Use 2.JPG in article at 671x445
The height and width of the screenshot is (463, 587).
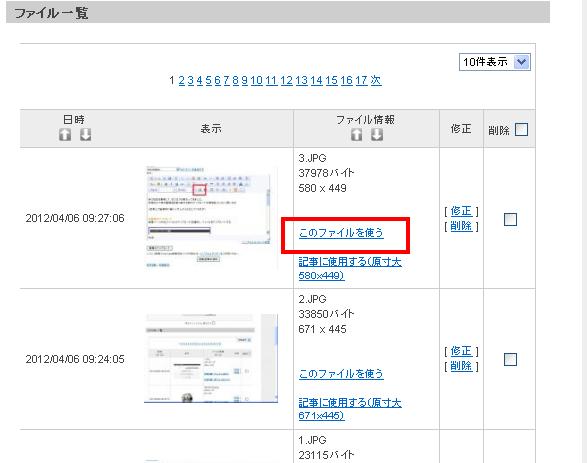coord(350,409)
